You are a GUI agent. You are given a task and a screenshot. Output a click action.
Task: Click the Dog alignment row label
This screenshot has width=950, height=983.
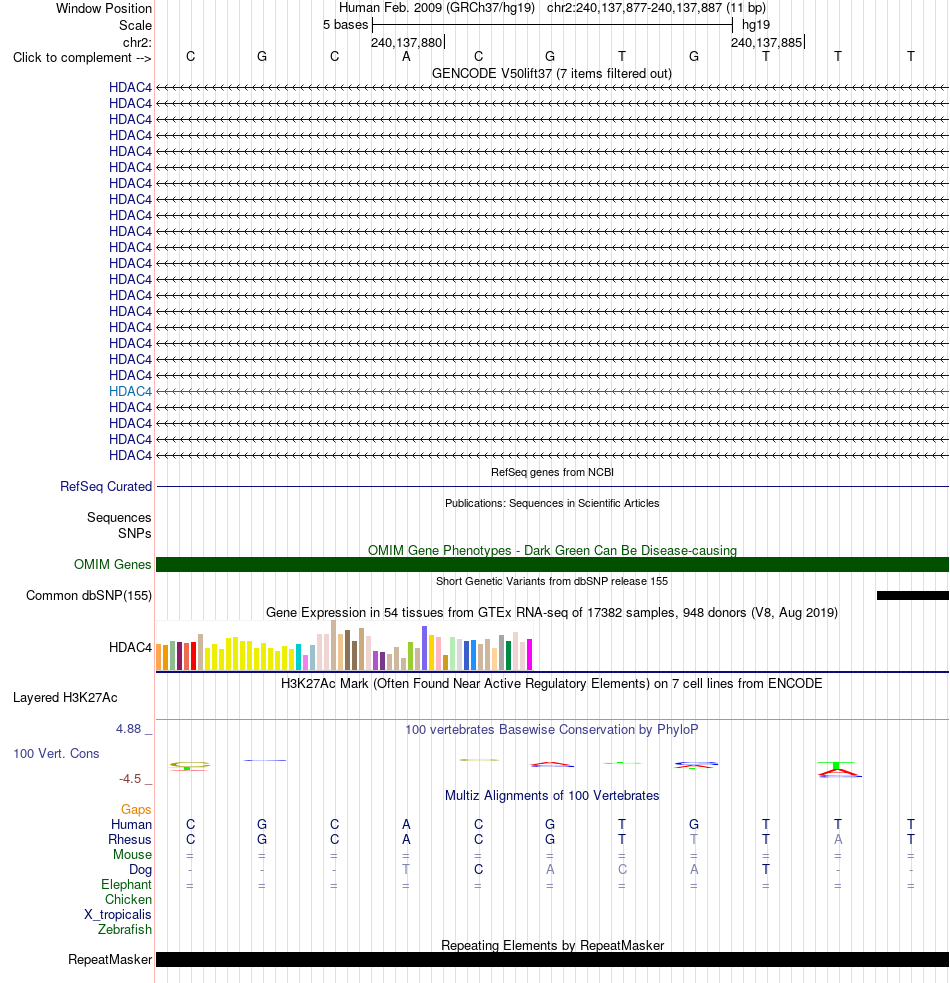pyautogui.click(x=140, y=870)
